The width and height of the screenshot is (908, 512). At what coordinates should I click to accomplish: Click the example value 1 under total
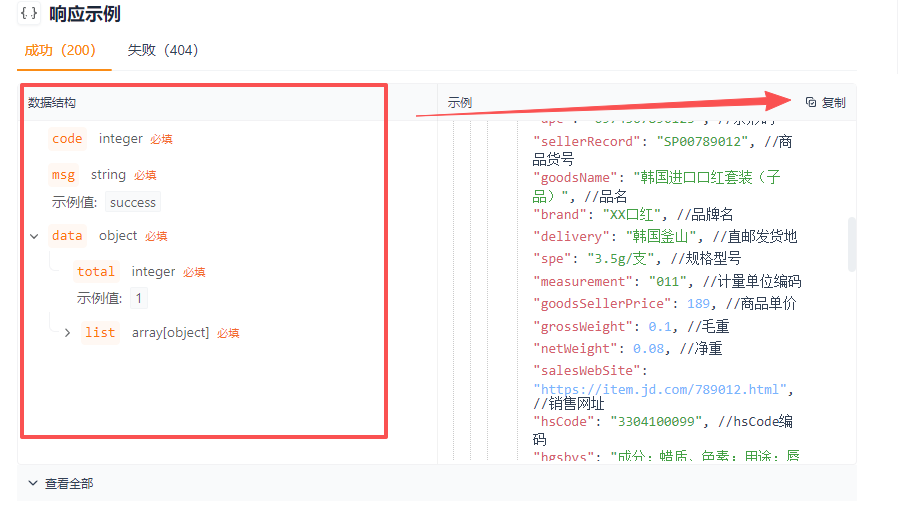pos(138,298)
